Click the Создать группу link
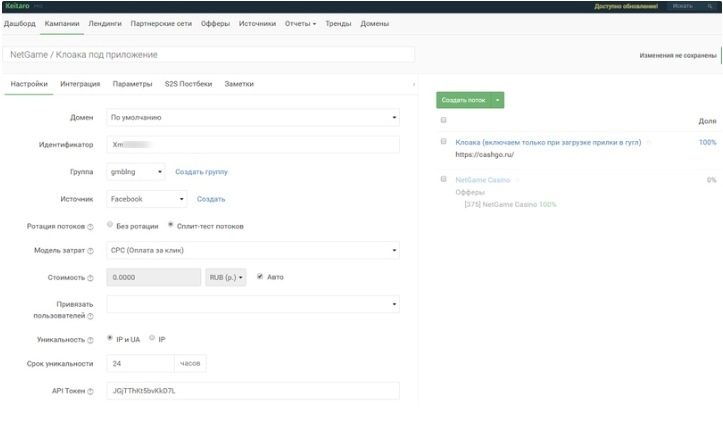 (201, 172)
